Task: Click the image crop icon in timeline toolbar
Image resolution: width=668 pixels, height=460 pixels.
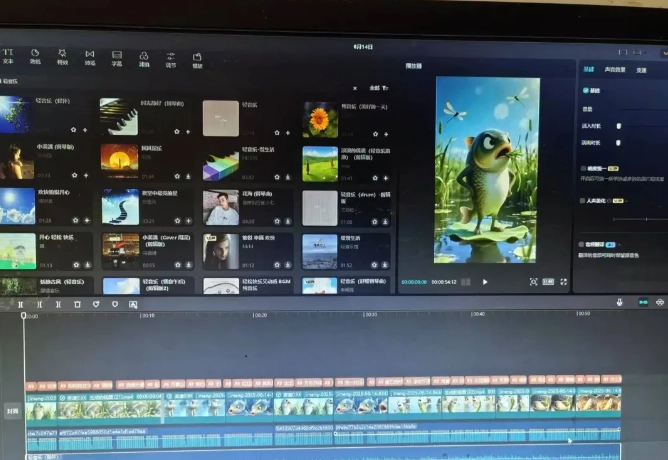Action: click(133, 304)
